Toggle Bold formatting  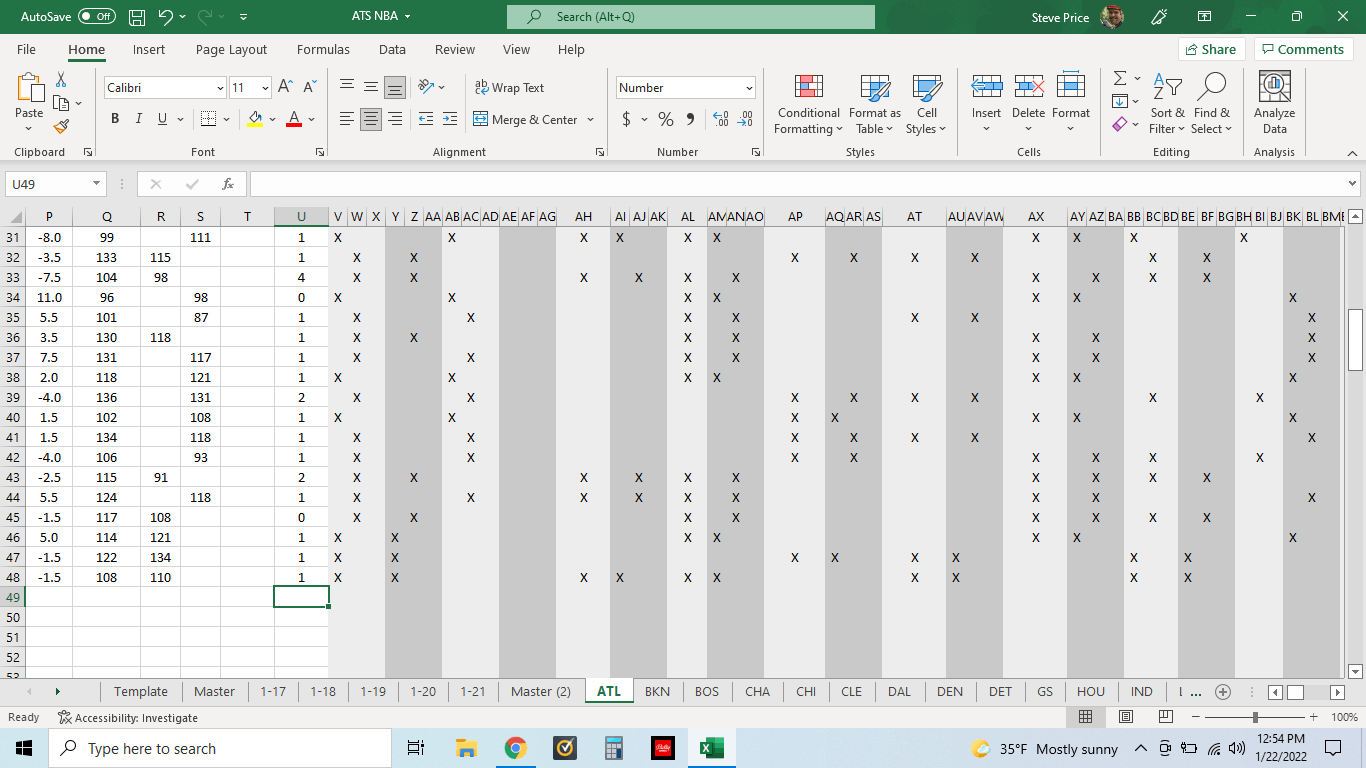115,119
